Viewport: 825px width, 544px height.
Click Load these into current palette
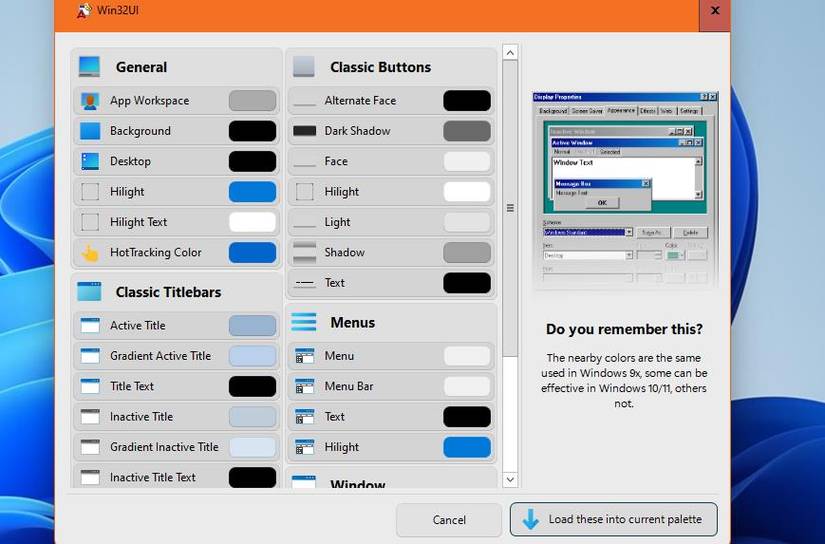pyautogui.click(x=613, y=519)
